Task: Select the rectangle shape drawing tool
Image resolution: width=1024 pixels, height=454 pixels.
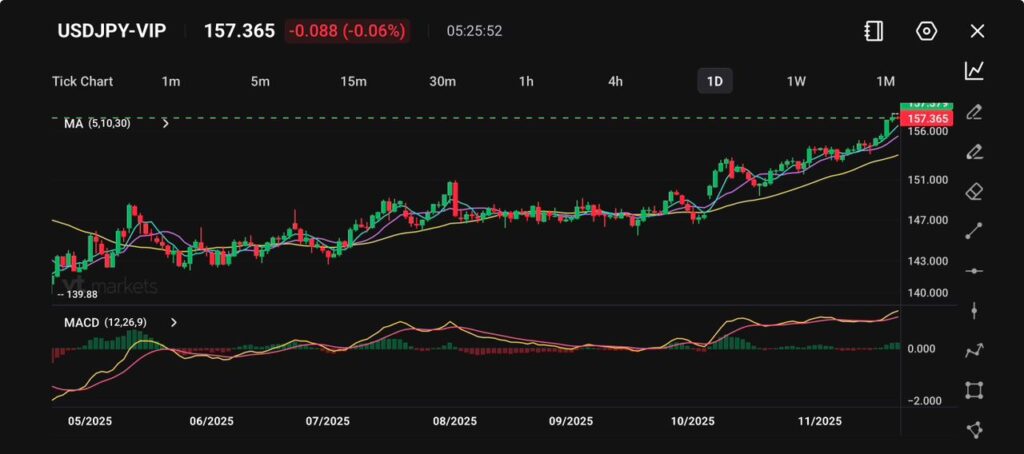Action: click(x=974, y=390)
